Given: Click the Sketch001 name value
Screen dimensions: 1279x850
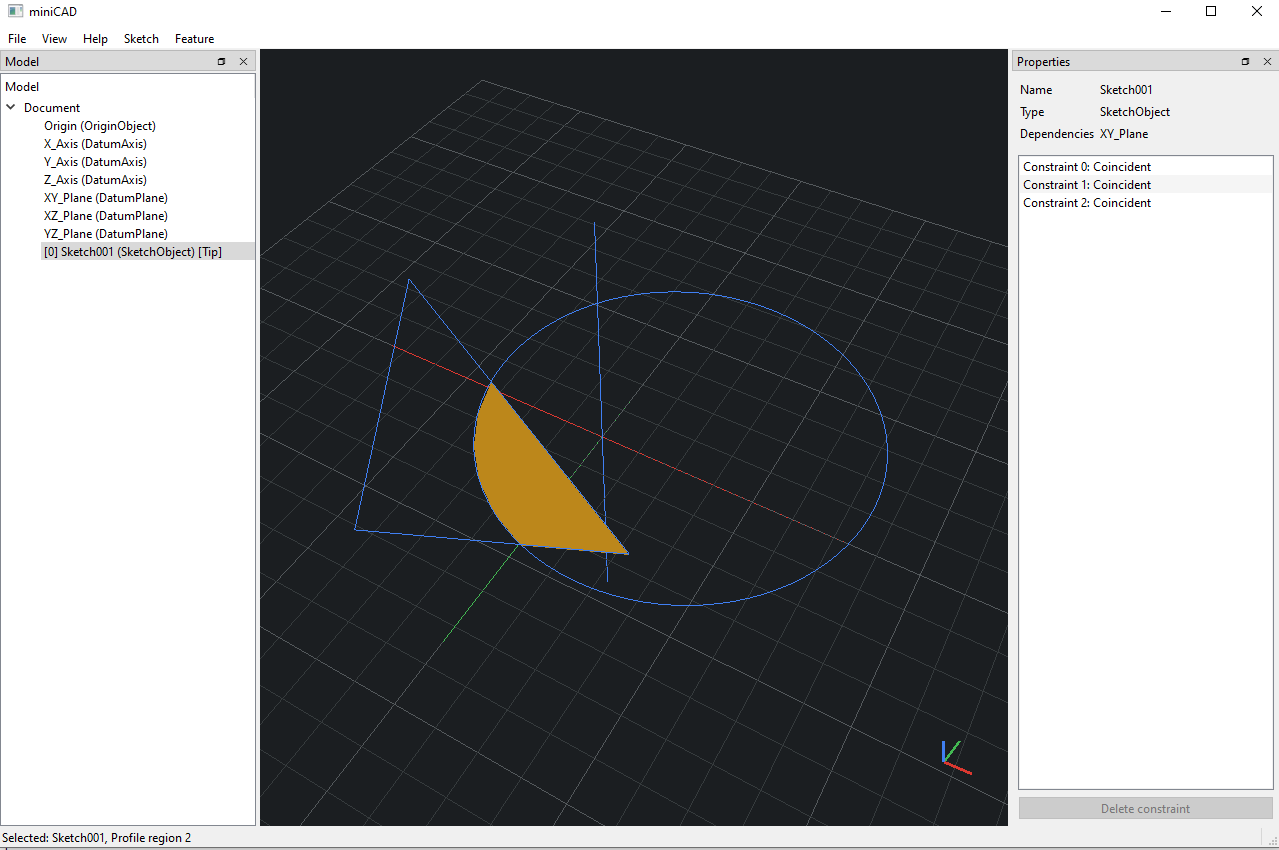Looking at the screenshot, I should (1126, 90).
